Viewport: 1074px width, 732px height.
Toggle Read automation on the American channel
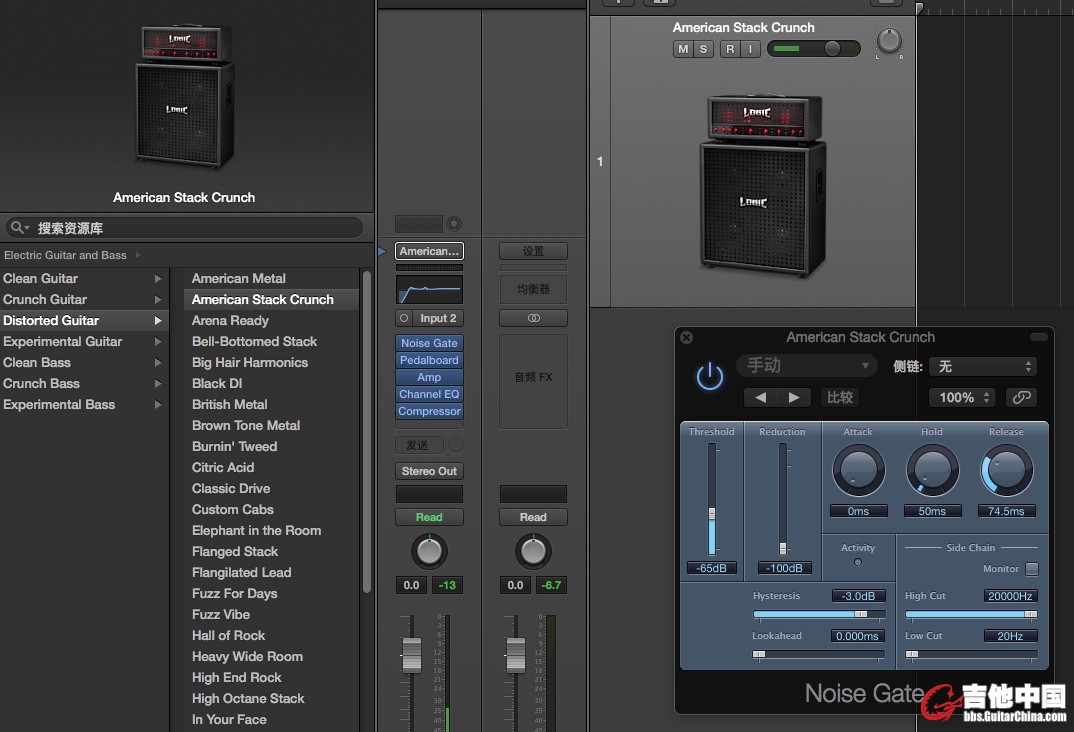429,517
